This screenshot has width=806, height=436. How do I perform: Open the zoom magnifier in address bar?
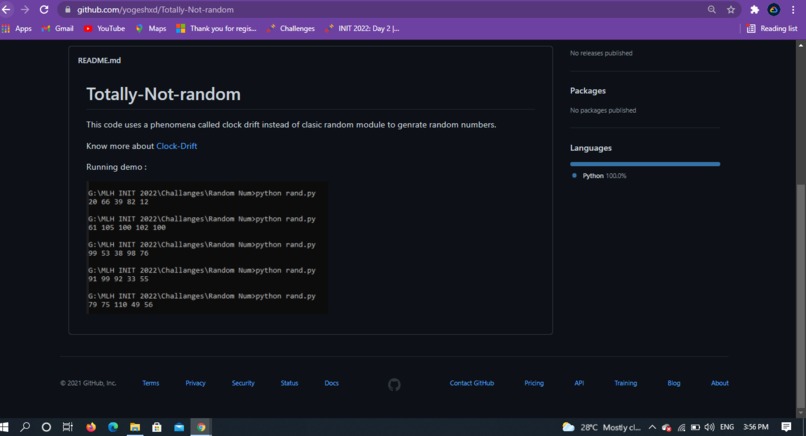pyautogui.click(x=711, y=10)
